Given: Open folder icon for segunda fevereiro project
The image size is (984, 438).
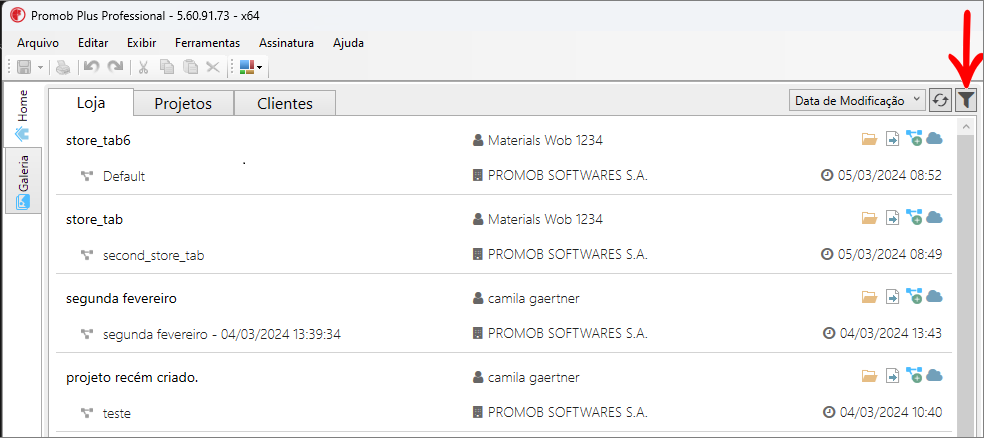Looking at the screenshot, I should tap(869, 297).
